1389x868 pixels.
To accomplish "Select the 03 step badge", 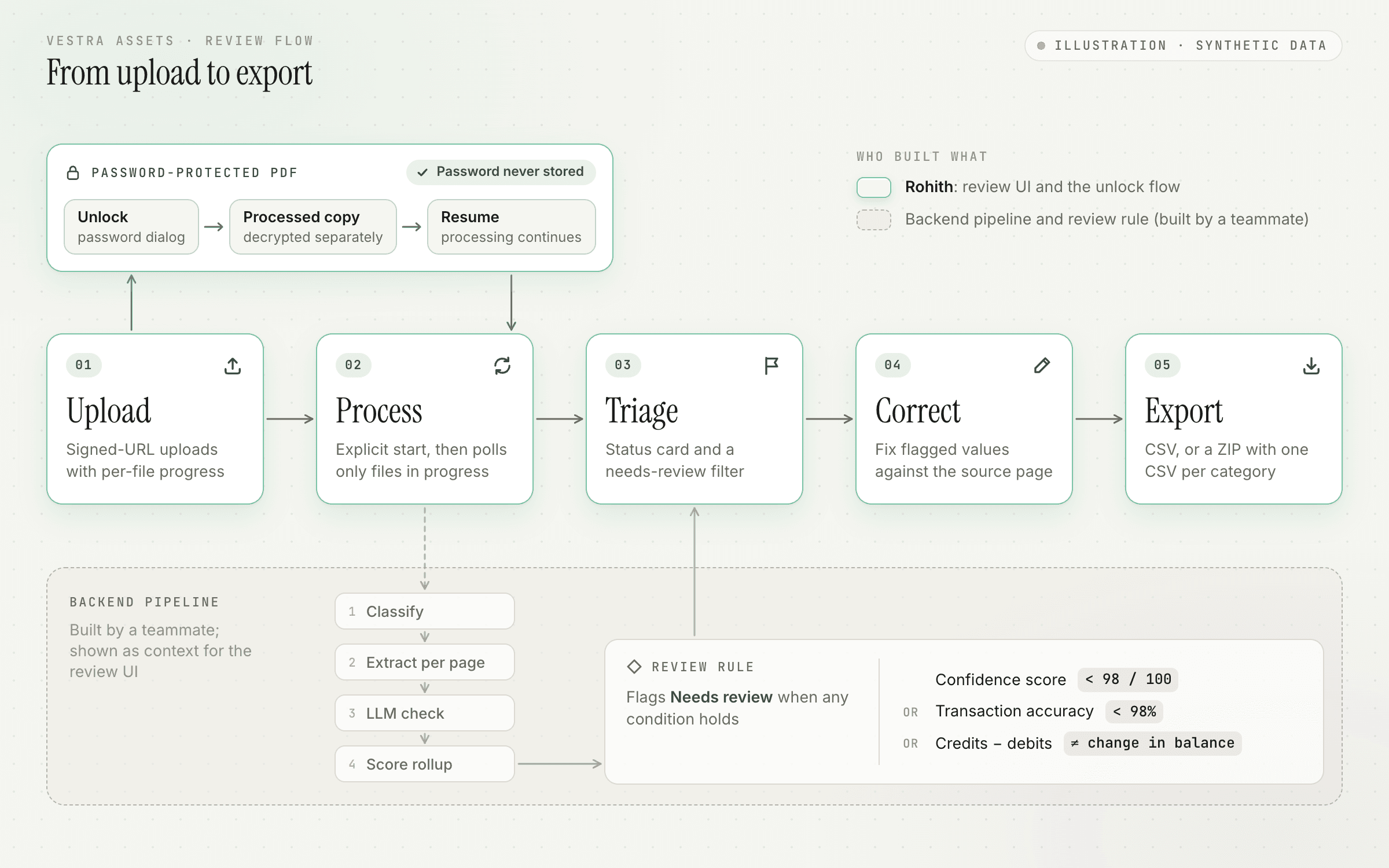I will coord(623,365).
